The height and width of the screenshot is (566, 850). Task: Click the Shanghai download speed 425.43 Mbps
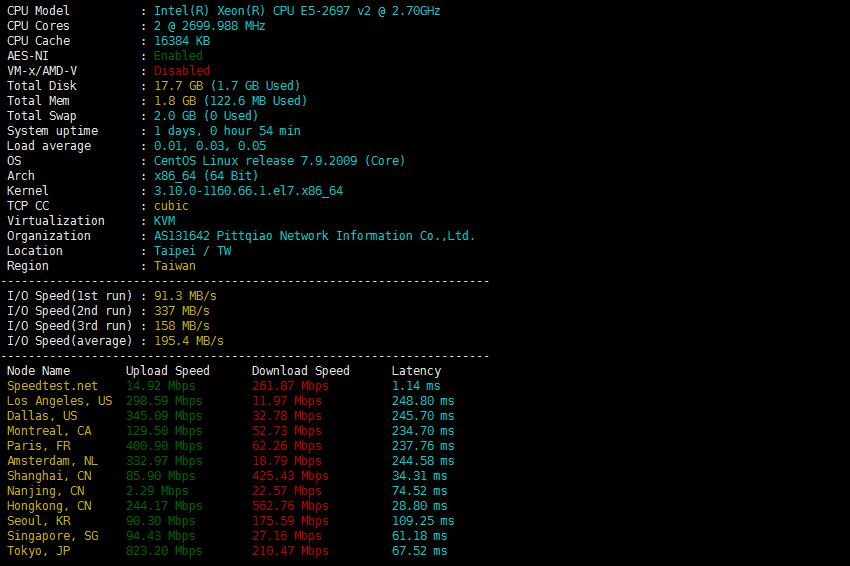[x=290, y=476]
